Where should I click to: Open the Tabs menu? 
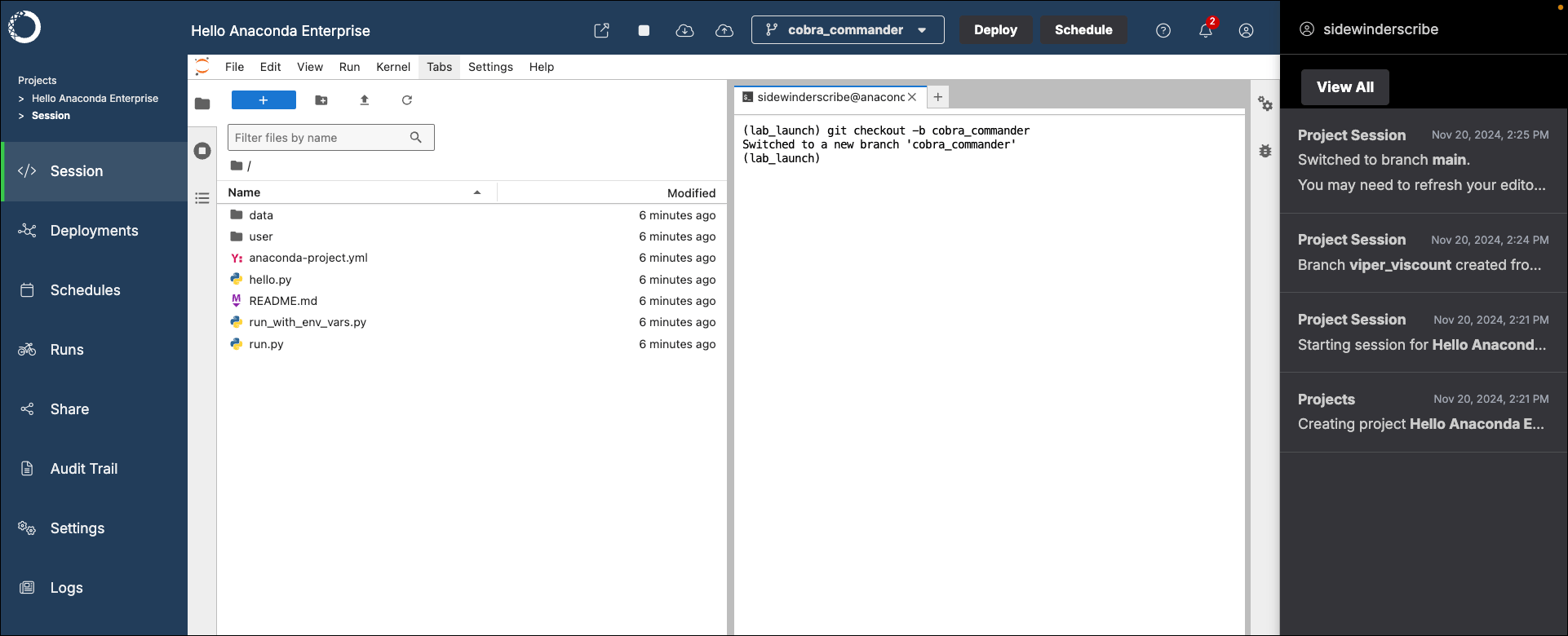click(x=439, y=67)
